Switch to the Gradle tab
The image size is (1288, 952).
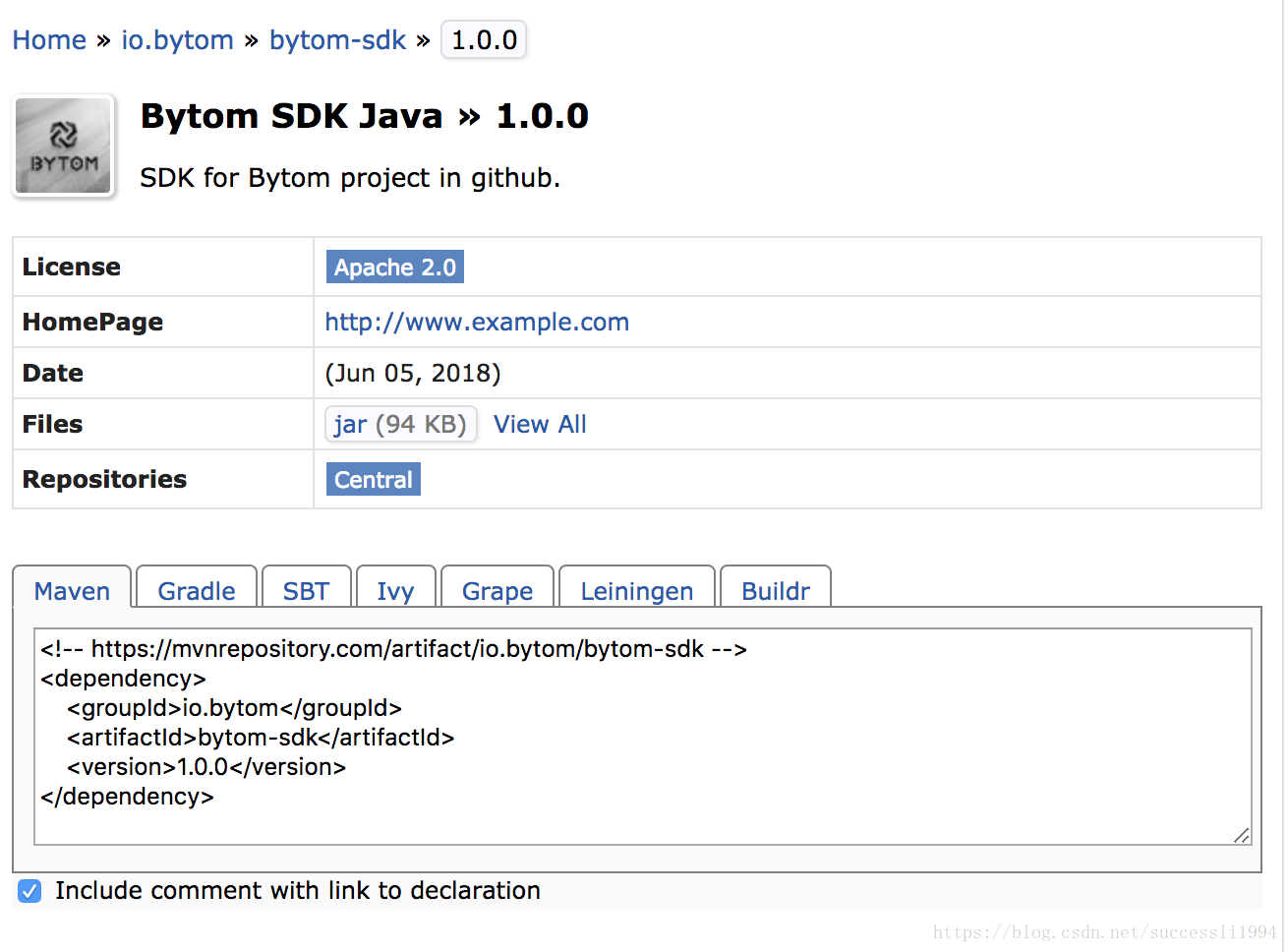(197, 590)
